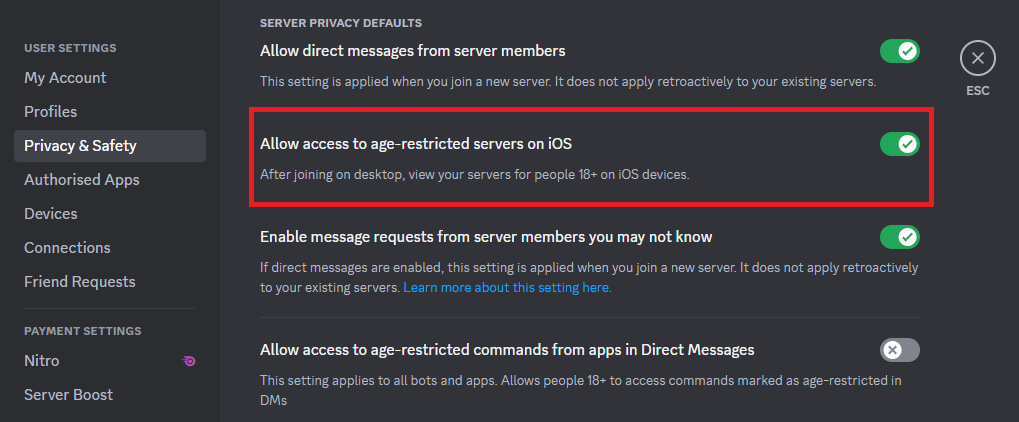Viewport: 1019px width, 422px height.
Task: Click the ESC label under the close button
Action: [977, 90]
